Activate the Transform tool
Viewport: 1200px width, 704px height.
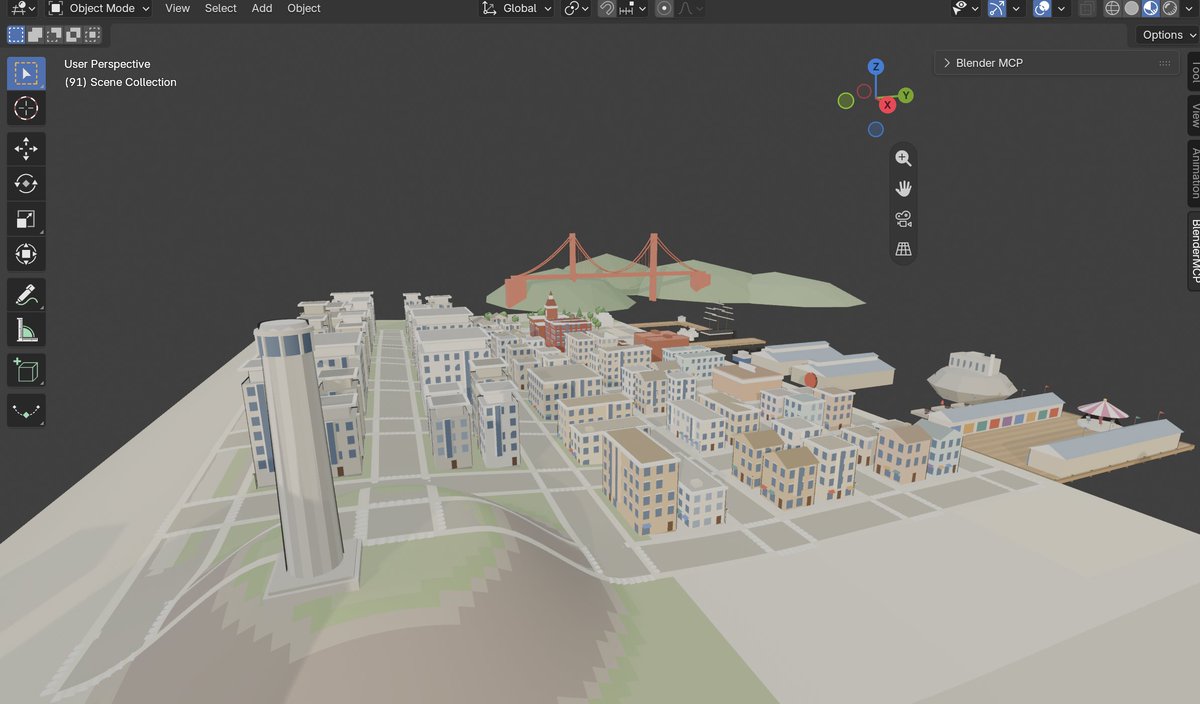tap(26, 254)
